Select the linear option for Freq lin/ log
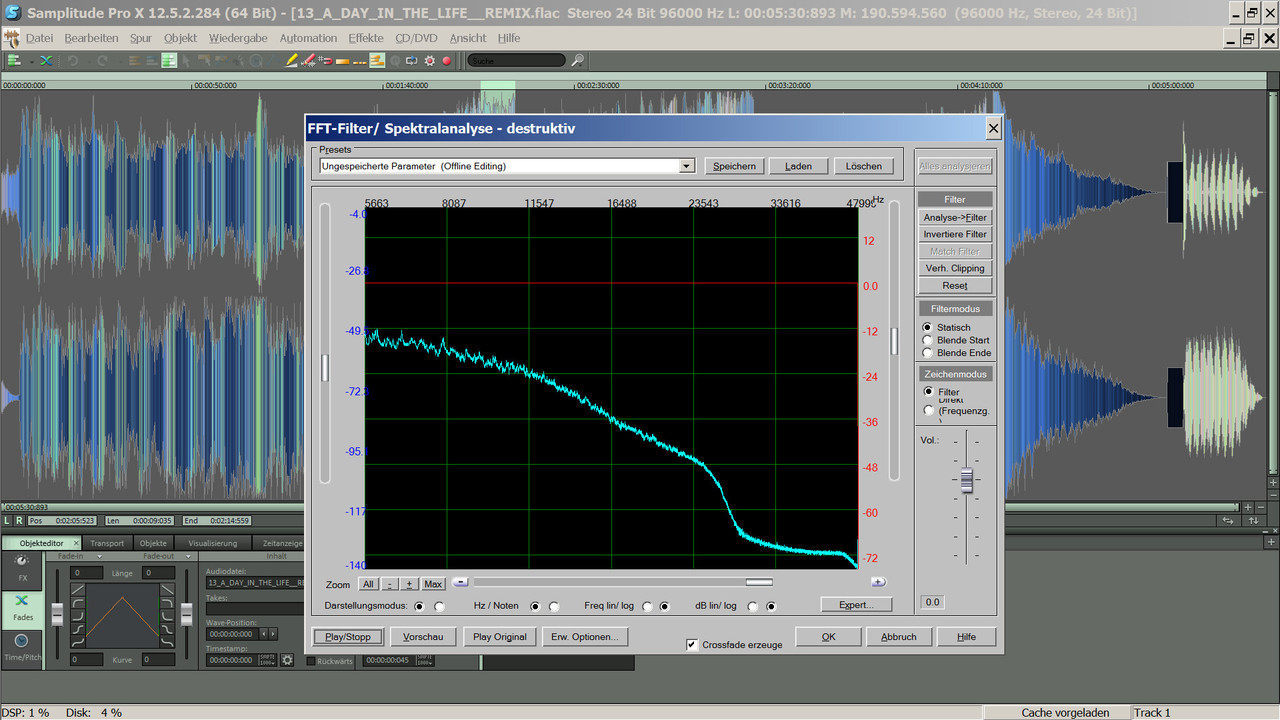This screenshot has height=720, width=1280. (x=648, y=606)
